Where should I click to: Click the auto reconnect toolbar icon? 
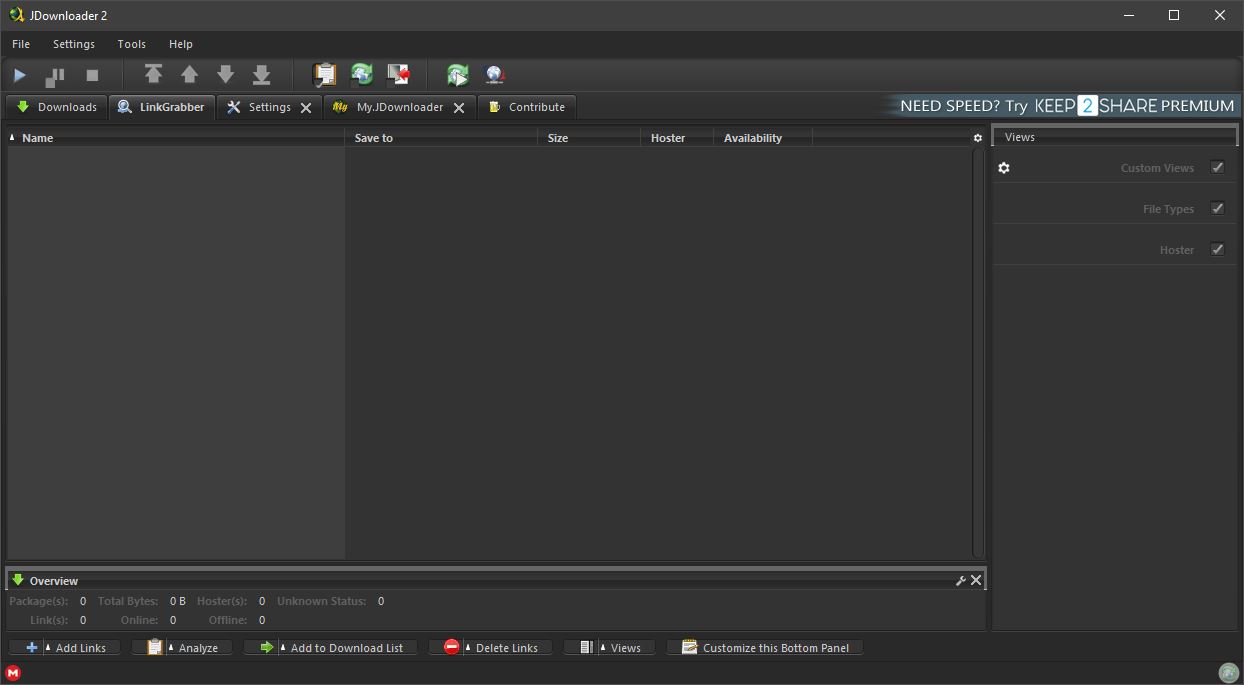click(x=362, y=75)
